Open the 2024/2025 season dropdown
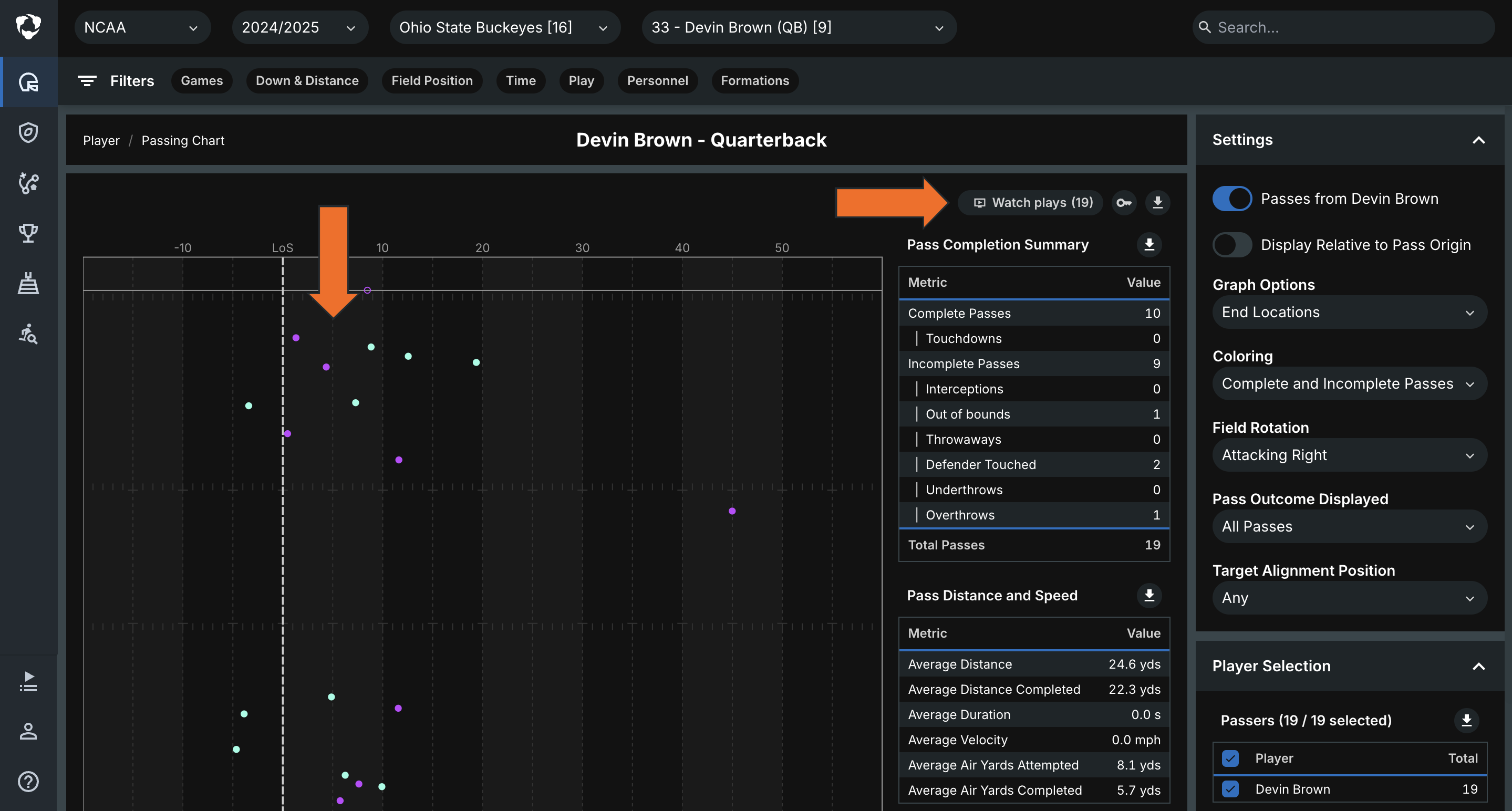This screenshot has width=1512, height=811. 300,28
